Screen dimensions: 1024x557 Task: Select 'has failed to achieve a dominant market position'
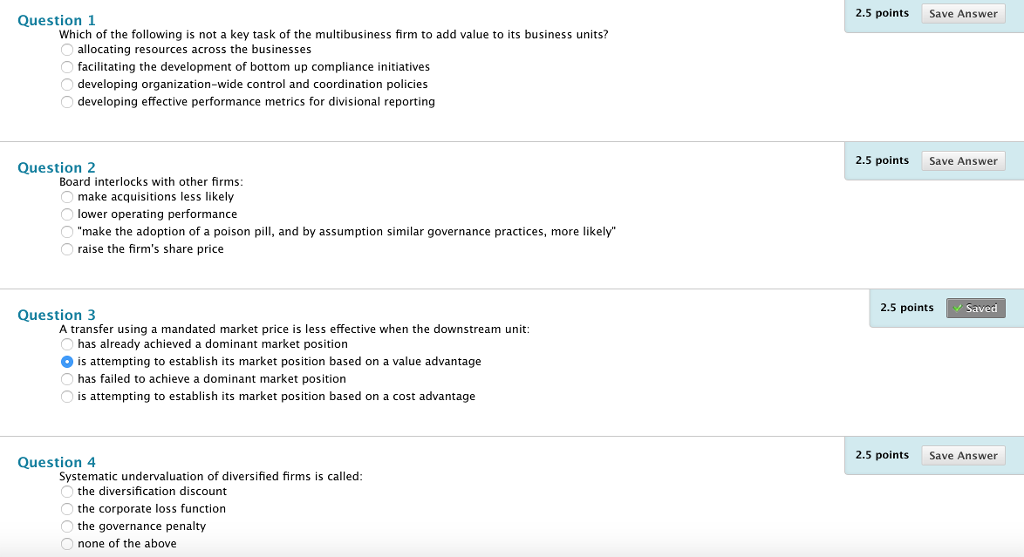(67, 379)
